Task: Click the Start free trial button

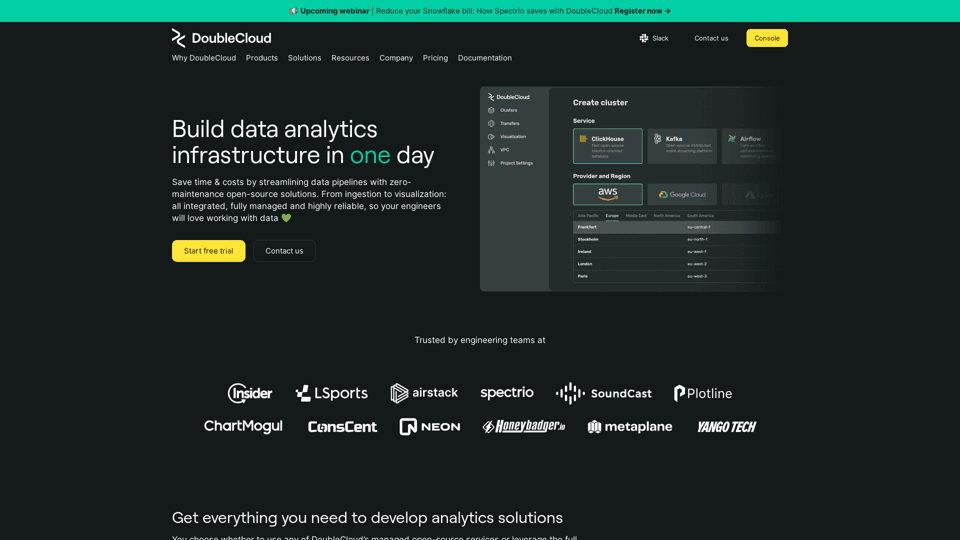Action: coord(208,251)
